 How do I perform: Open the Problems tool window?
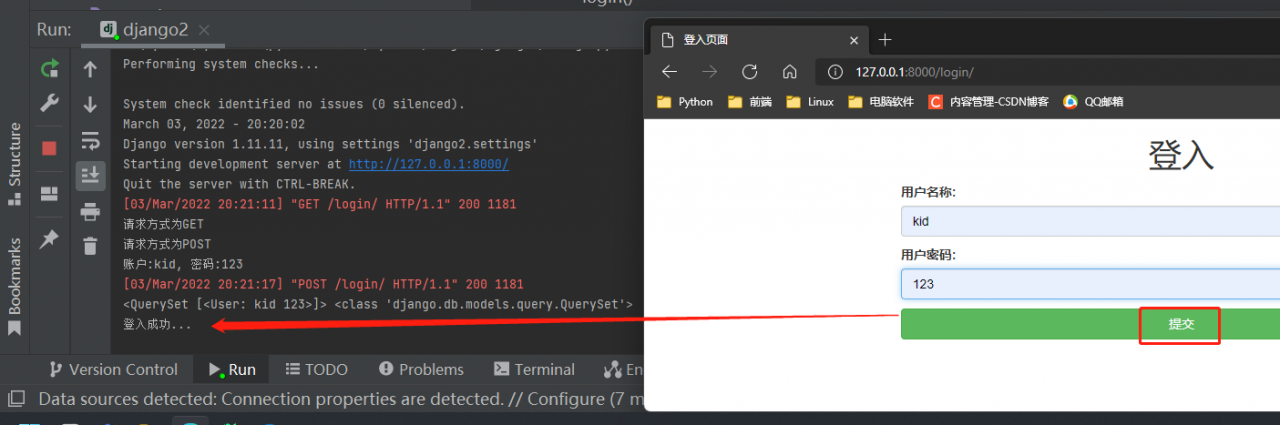pyautogui.click(x=421, y=369)
